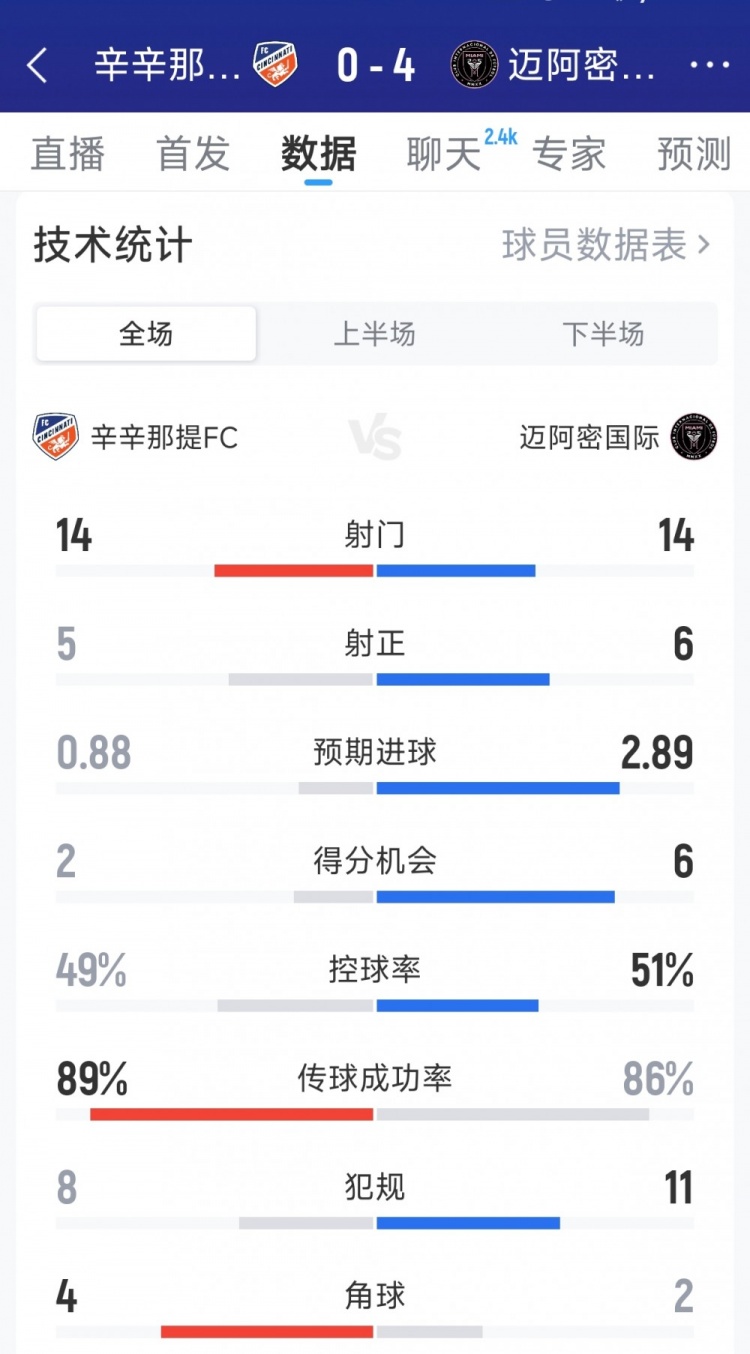Tap truncated 迈阿密… team name in the header
This screenshot has width=750, height=1354.
581,66
